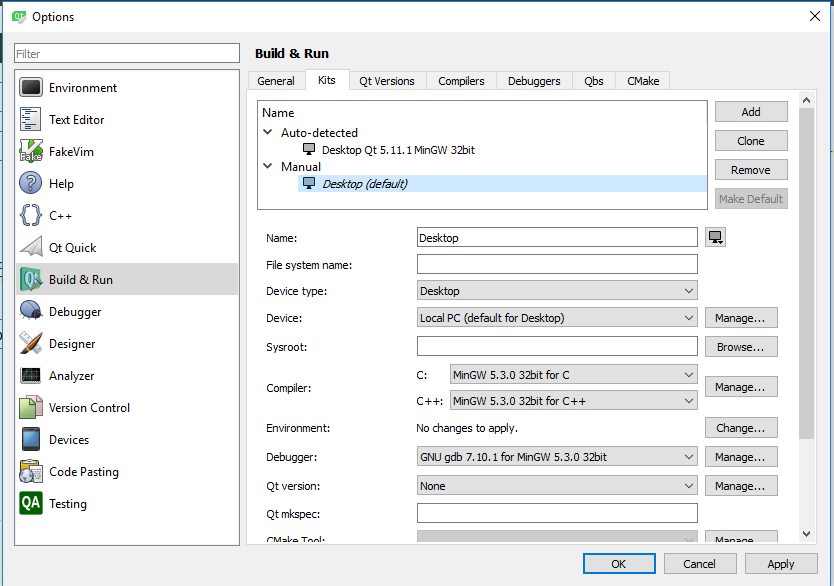Select the Desktop Qt 5.11.1 MinGW 32bit kit

[398, 150]
